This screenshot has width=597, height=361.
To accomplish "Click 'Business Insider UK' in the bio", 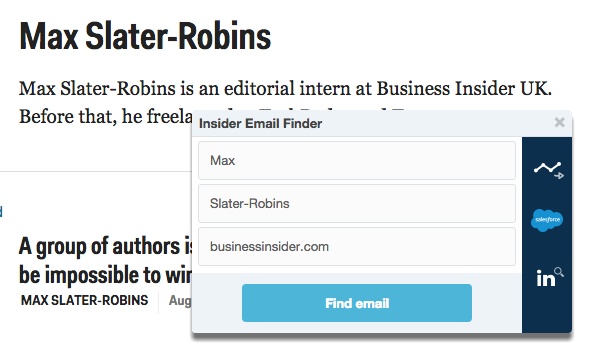I will click(x=464, y=89).
